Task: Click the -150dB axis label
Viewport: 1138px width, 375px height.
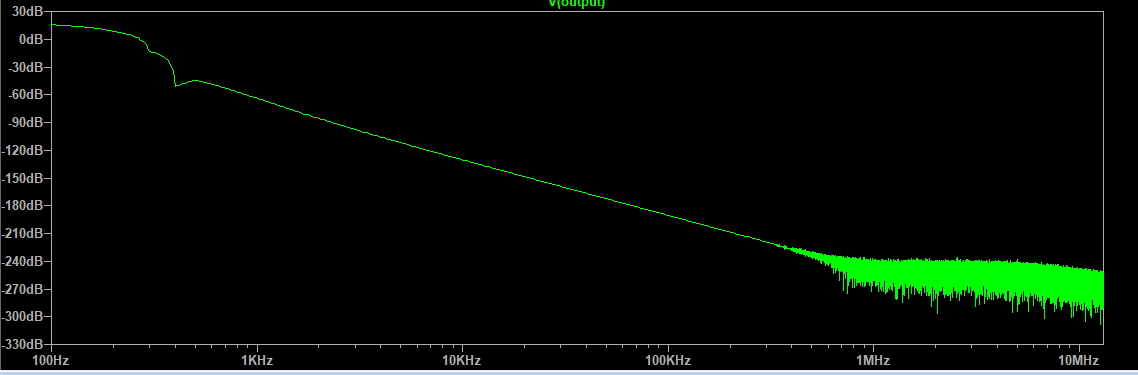Action: tap(22, 178)
